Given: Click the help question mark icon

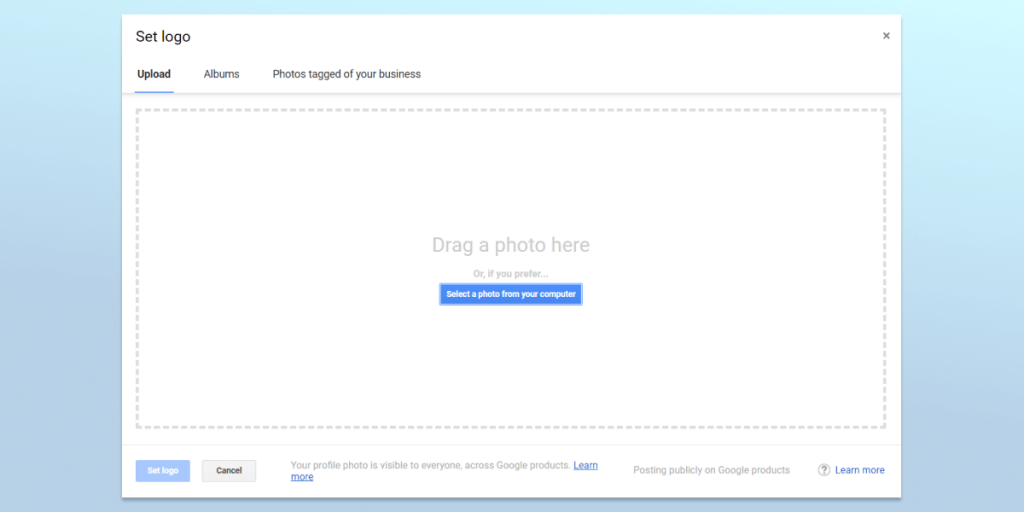Looking at the screenshot, I should [x=824, y=470].
